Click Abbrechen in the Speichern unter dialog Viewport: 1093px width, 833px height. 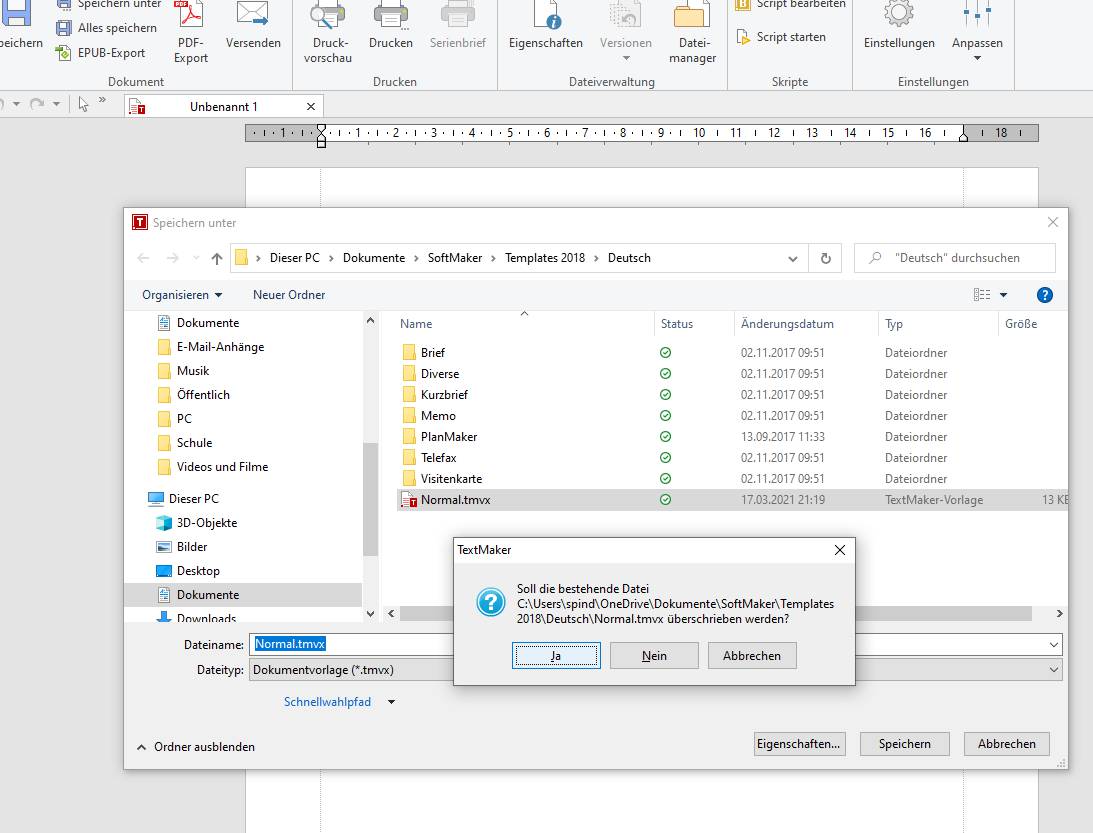click(1006, 744)
